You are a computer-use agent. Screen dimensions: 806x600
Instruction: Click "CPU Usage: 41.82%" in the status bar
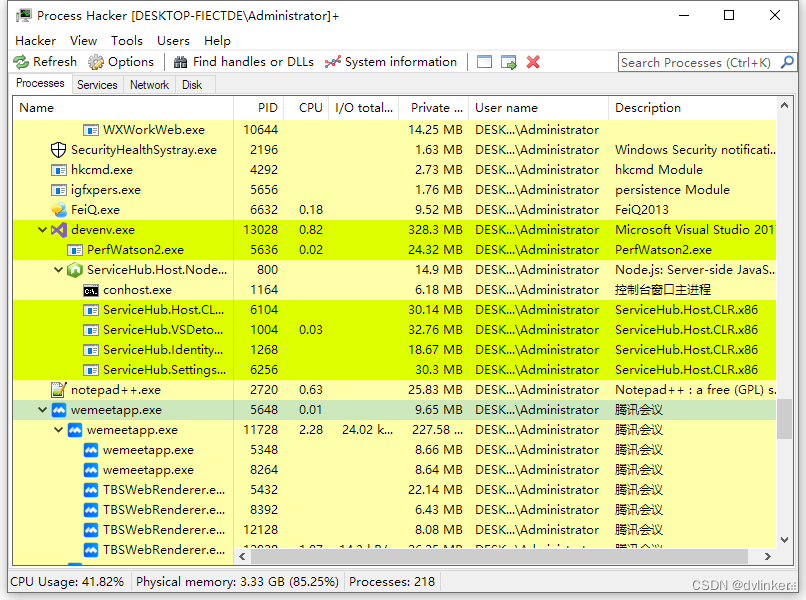(67, 582)
